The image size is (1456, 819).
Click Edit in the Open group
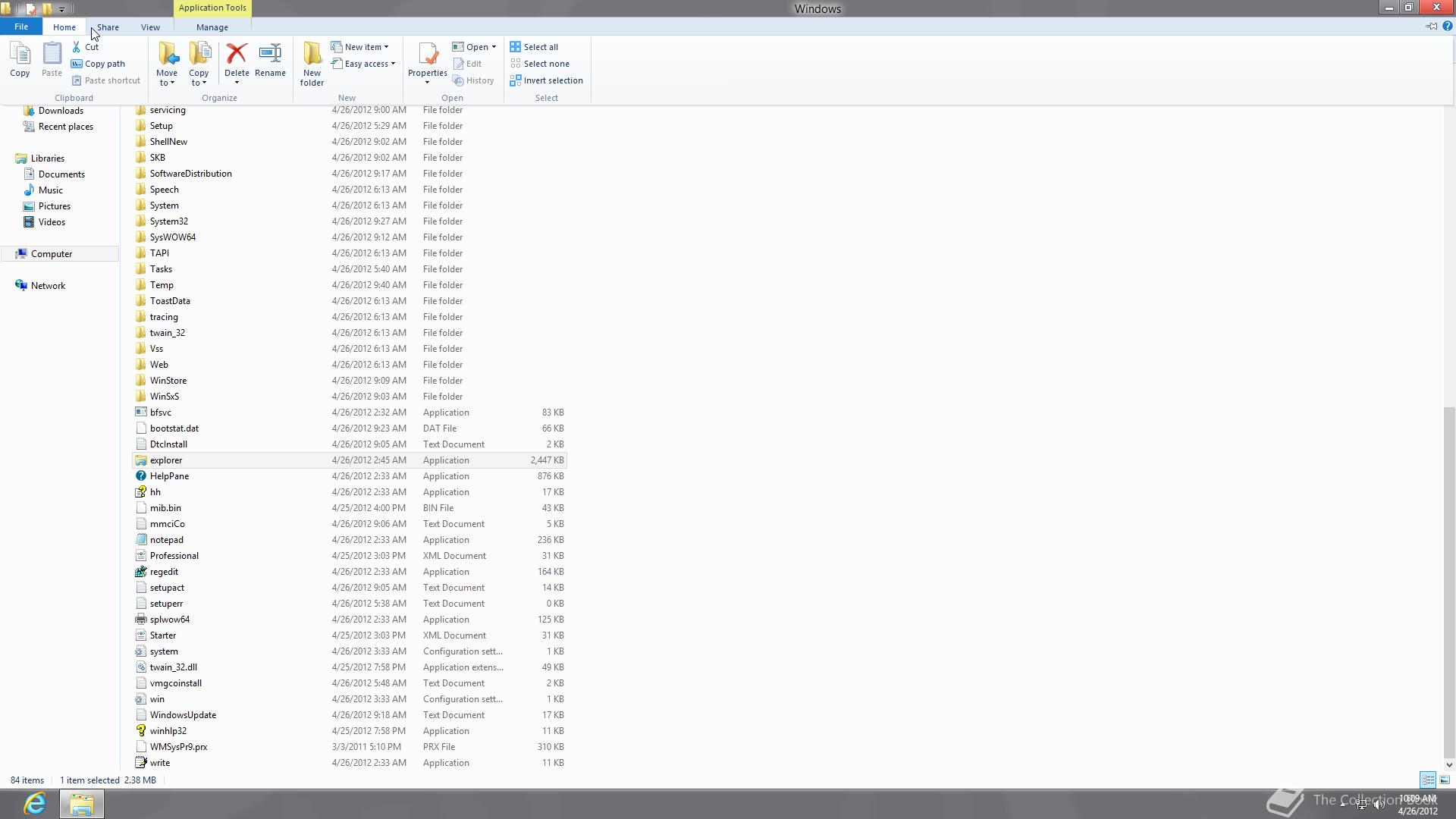467,64
